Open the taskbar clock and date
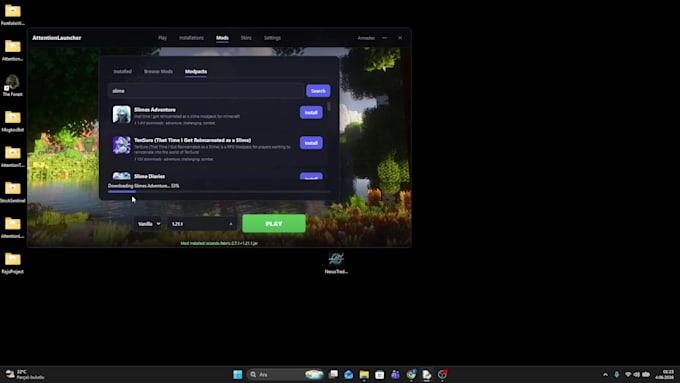 click(x=665, y=374)
